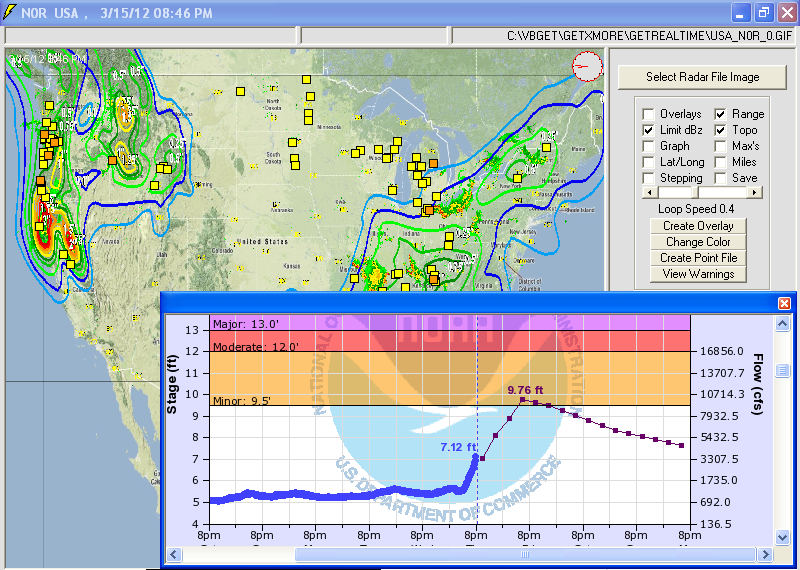This screenshot has height=570, width=800.
Task: Click the 9.76 ft forecast peak marker
Action: point(522,400)
